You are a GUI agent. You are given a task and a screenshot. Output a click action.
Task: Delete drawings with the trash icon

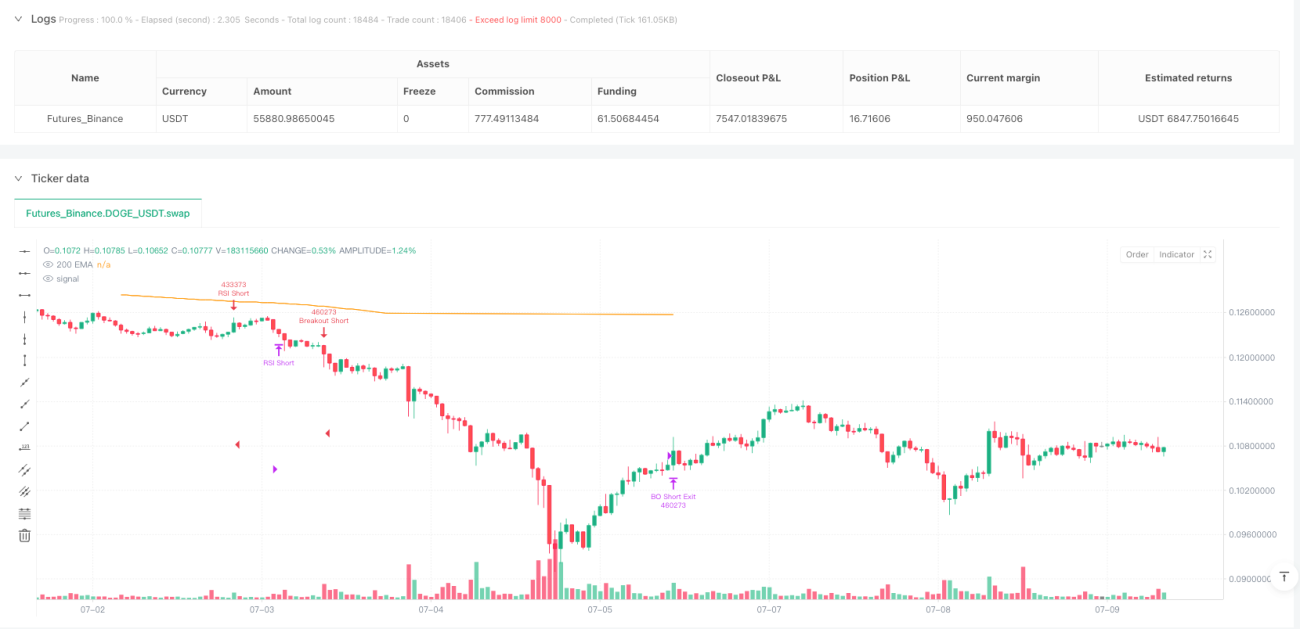[x=25, y=536]
